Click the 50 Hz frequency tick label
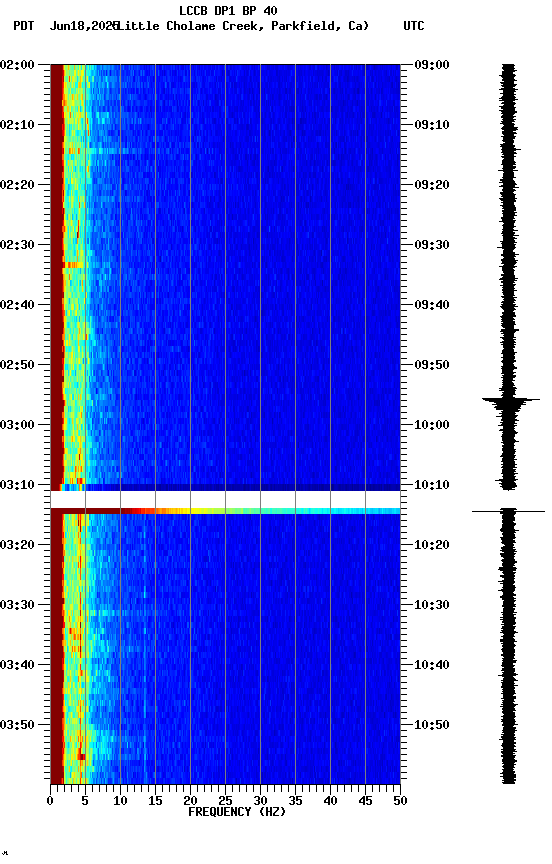The height and width of the screenshot is (864, 552). (400, 801)
